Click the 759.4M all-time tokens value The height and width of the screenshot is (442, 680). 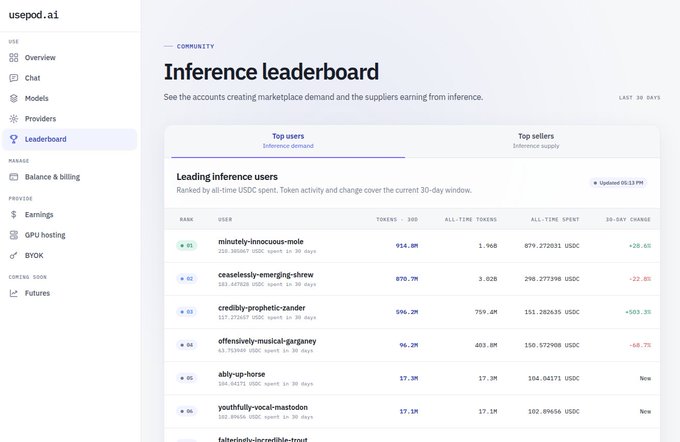(486, 312)
